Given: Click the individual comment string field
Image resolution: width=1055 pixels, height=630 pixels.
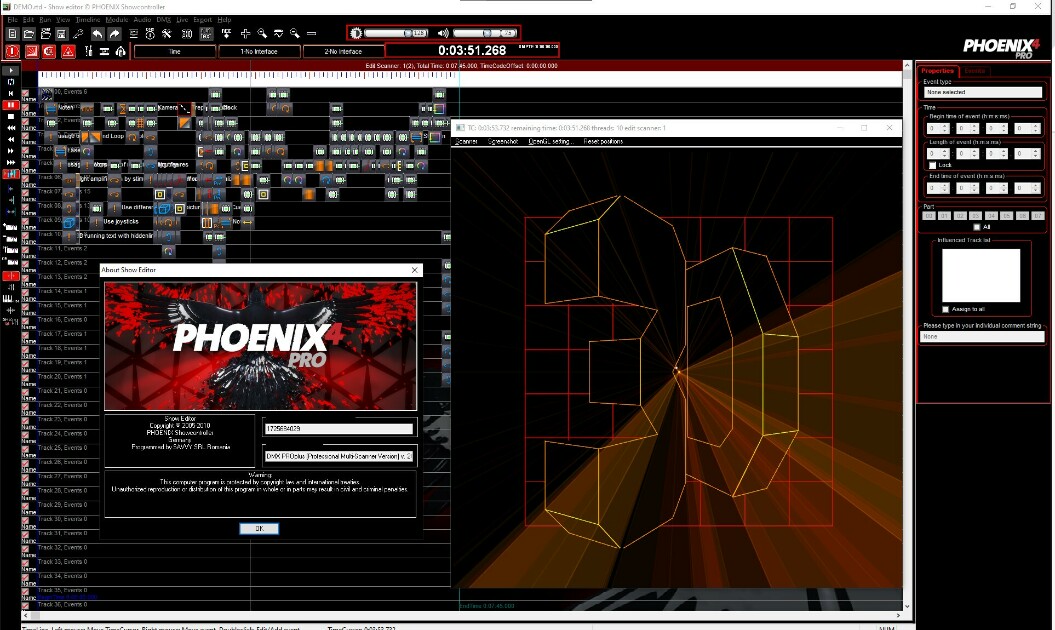Looking at the screenshot, I should [x=982, y=337].
